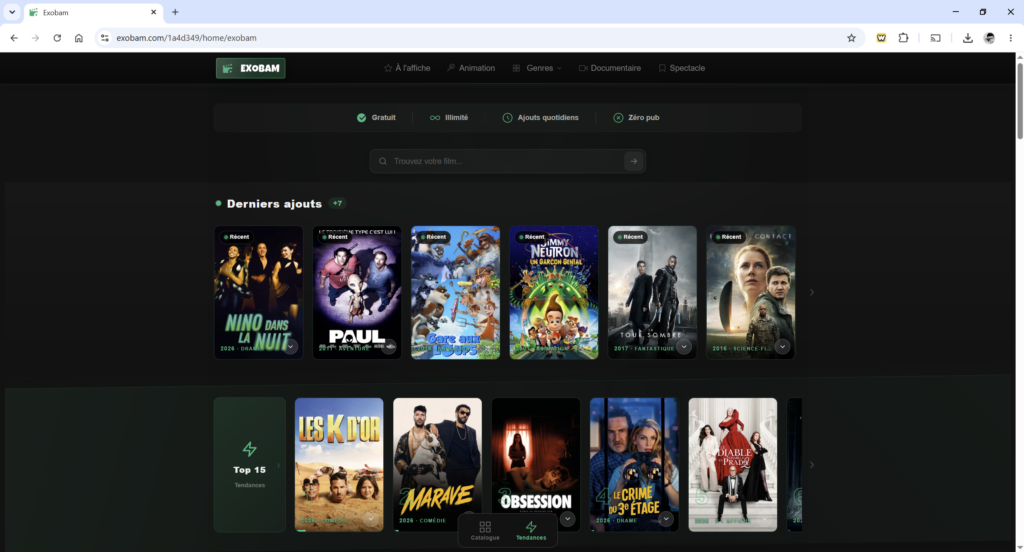Open the tab search dropdown arrow
The width and height of the screenshot is (1024, 552).
tap(12, 12)
